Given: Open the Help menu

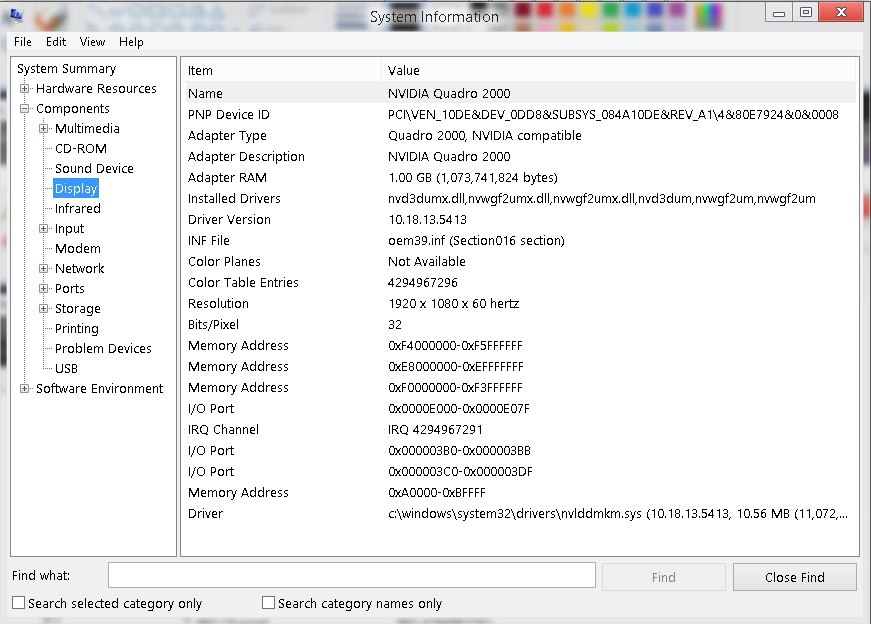Looking at the screenshot, I should [131, 42].
